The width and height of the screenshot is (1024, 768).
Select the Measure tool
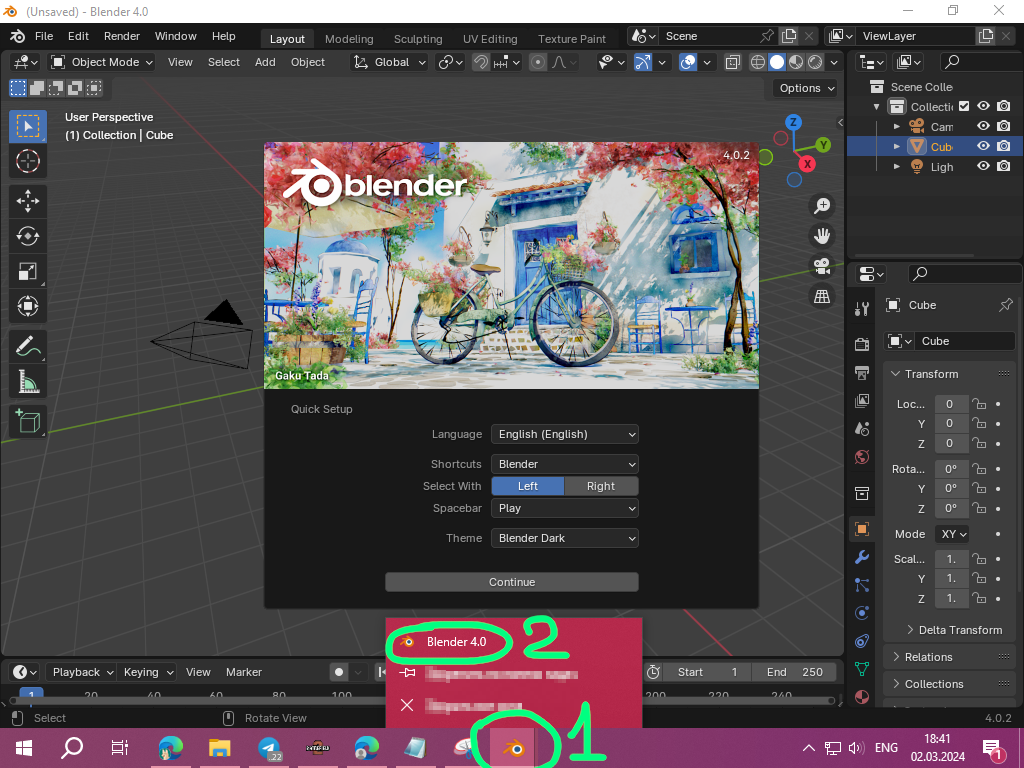click(27, 381)
